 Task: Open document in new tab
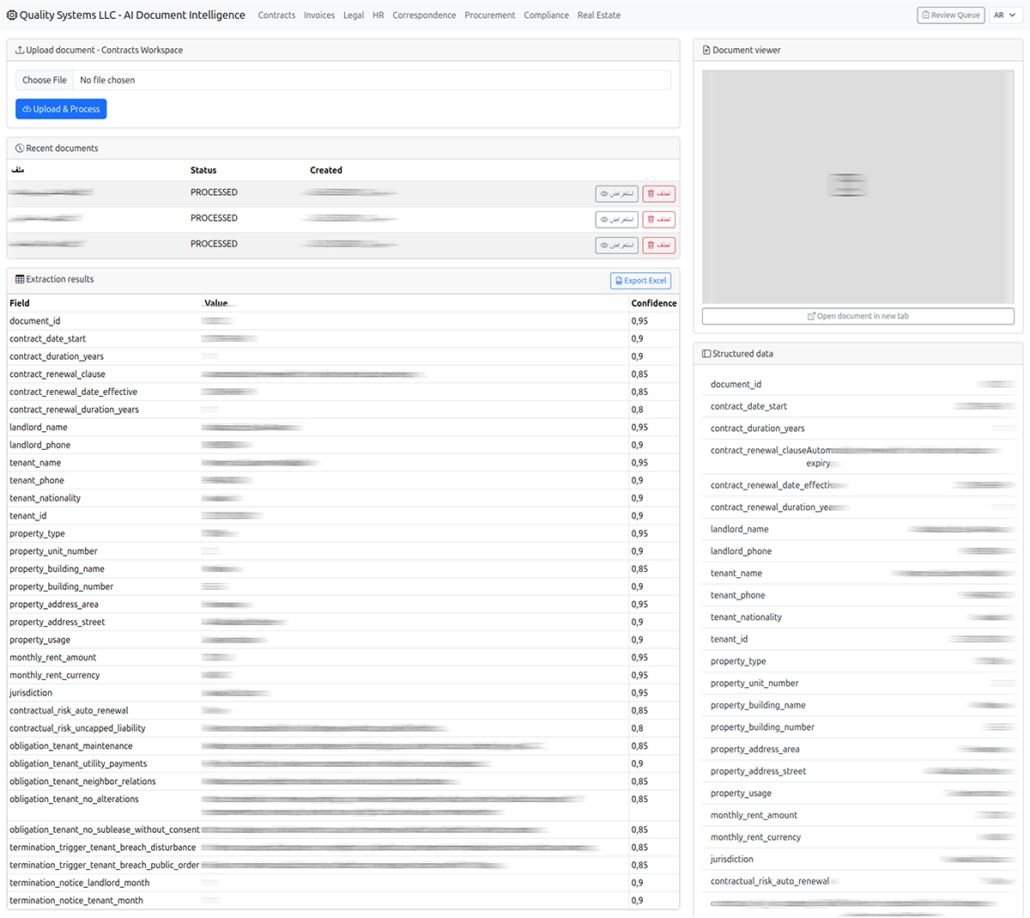(x=858, y=316)
